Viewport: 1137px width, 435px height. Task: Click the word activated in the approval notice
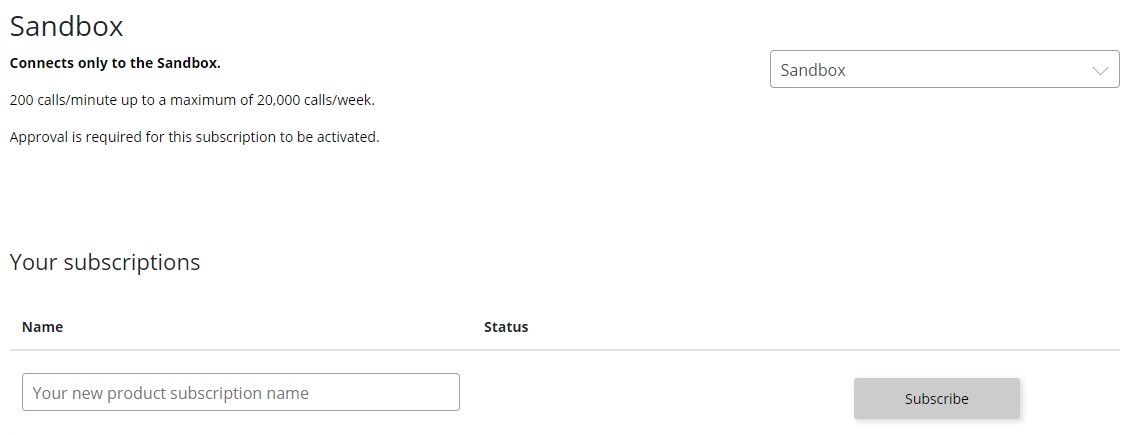point(347,137)
